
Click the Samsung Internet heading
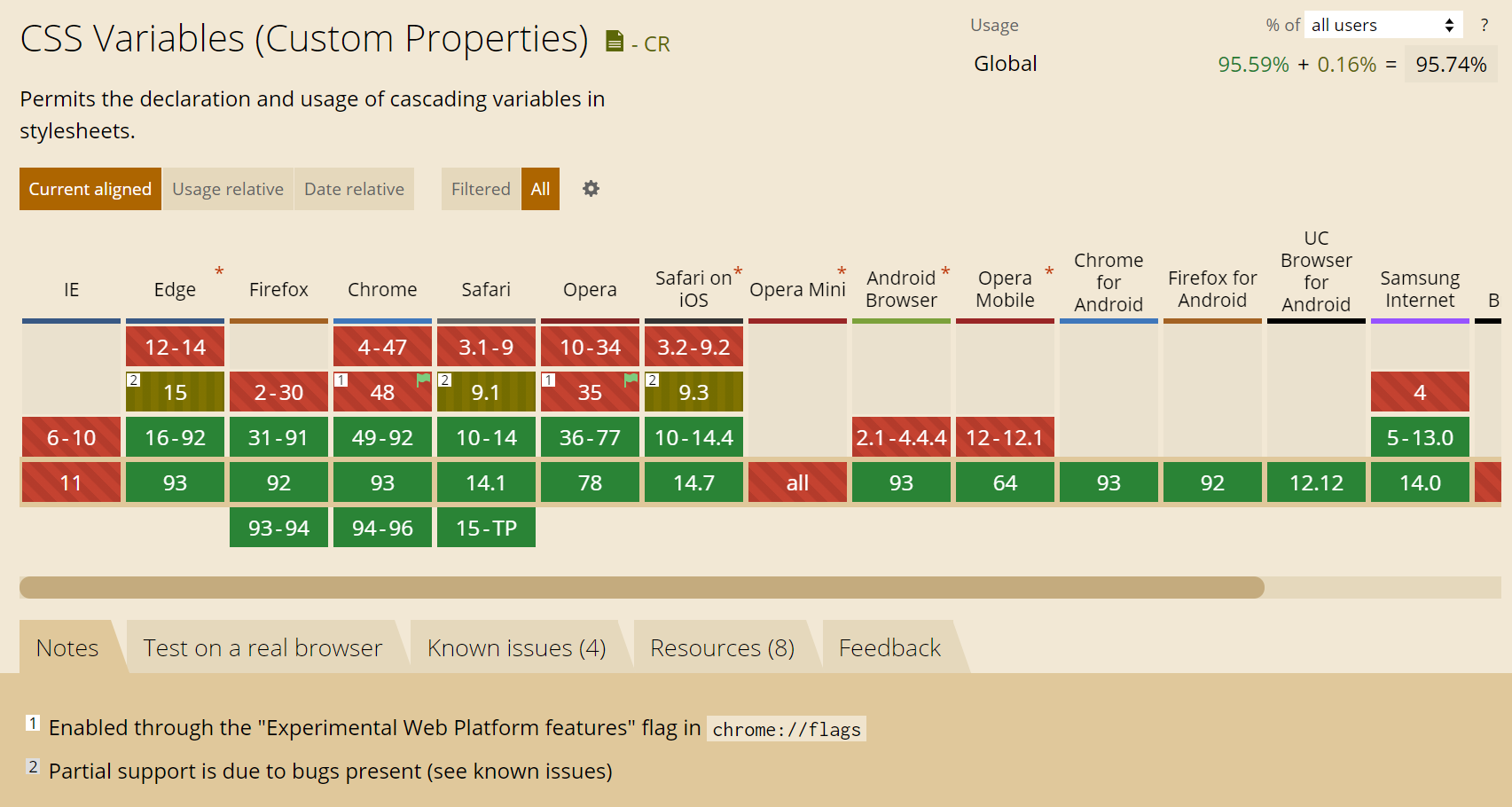(x=1420, y=289)
